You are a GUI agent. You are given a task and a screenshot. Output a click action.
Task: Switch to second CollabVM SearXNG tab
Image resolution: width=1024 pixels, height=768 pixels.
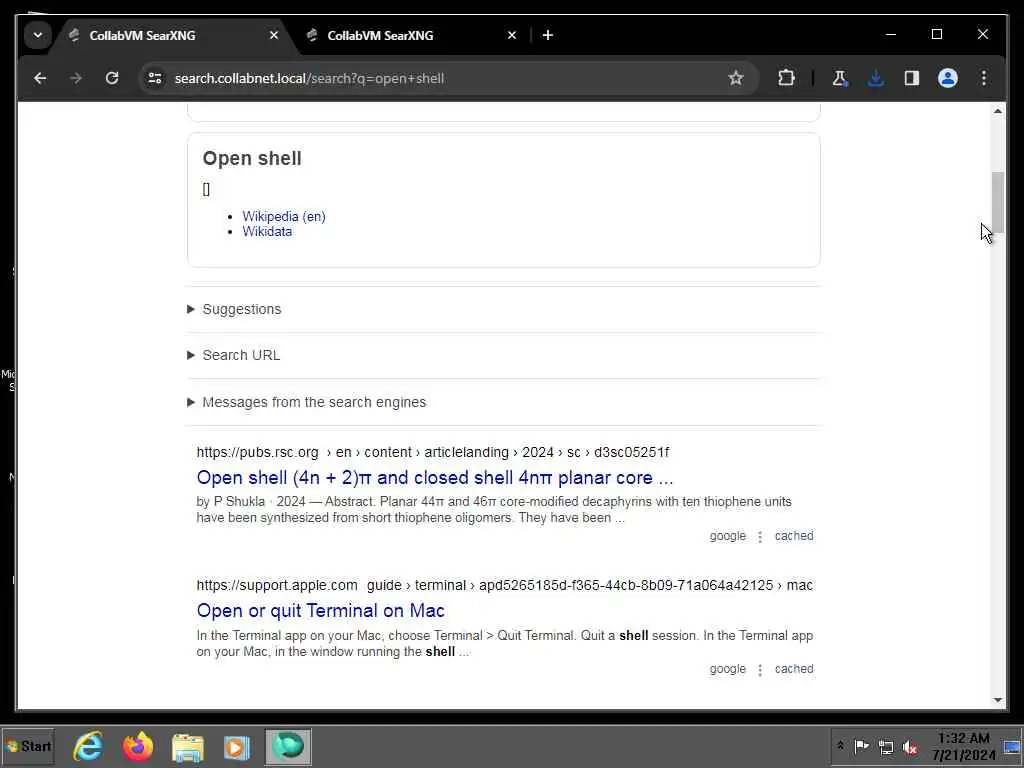pos(411,35)
